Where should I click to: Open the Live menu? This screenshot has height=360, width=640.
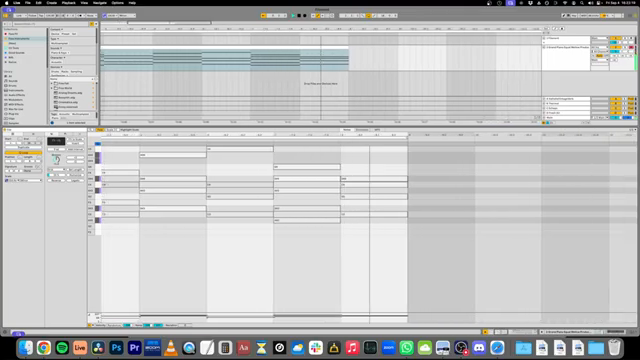(16, 3)
